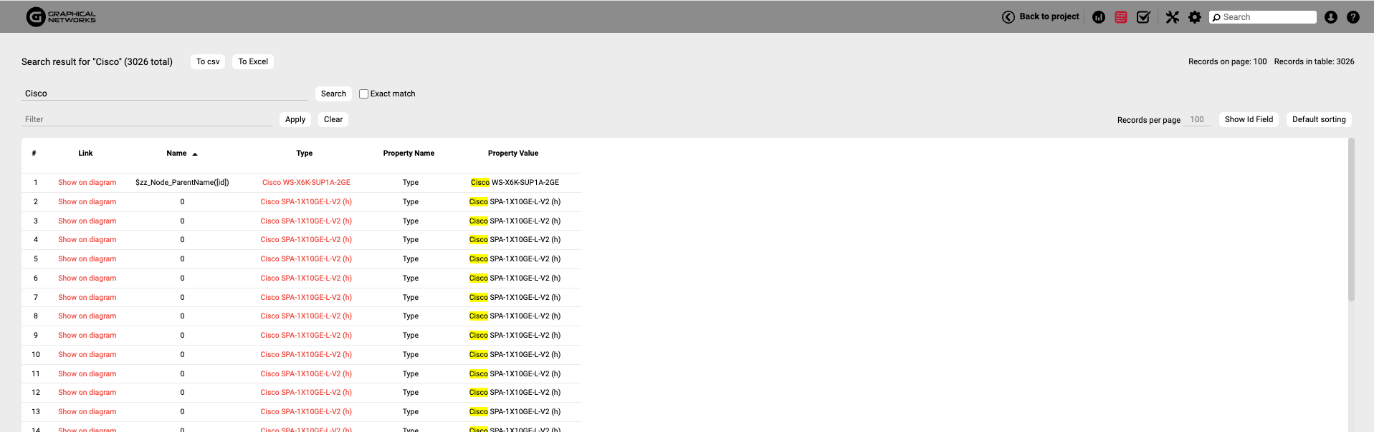Click the Records per page field

point(1197,120)
